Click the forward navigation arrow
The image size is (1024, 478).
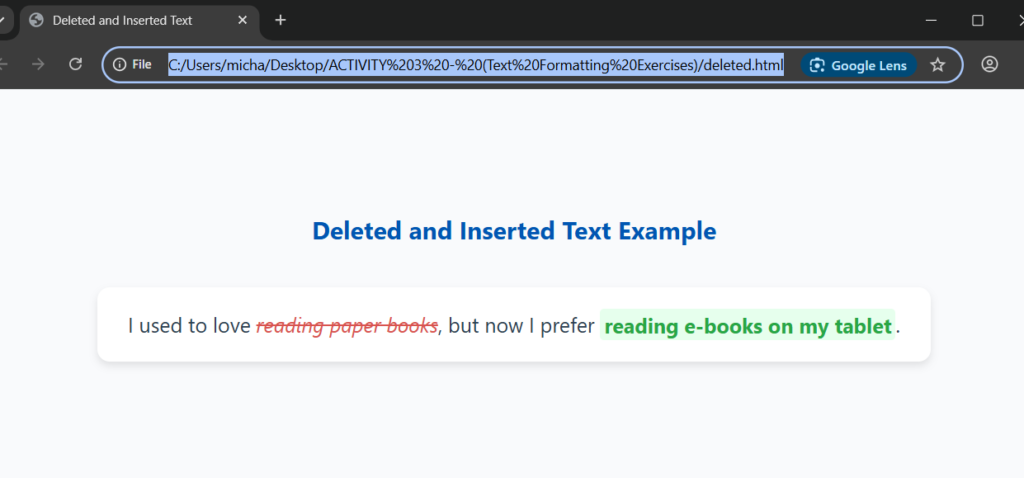click(38, 64)
